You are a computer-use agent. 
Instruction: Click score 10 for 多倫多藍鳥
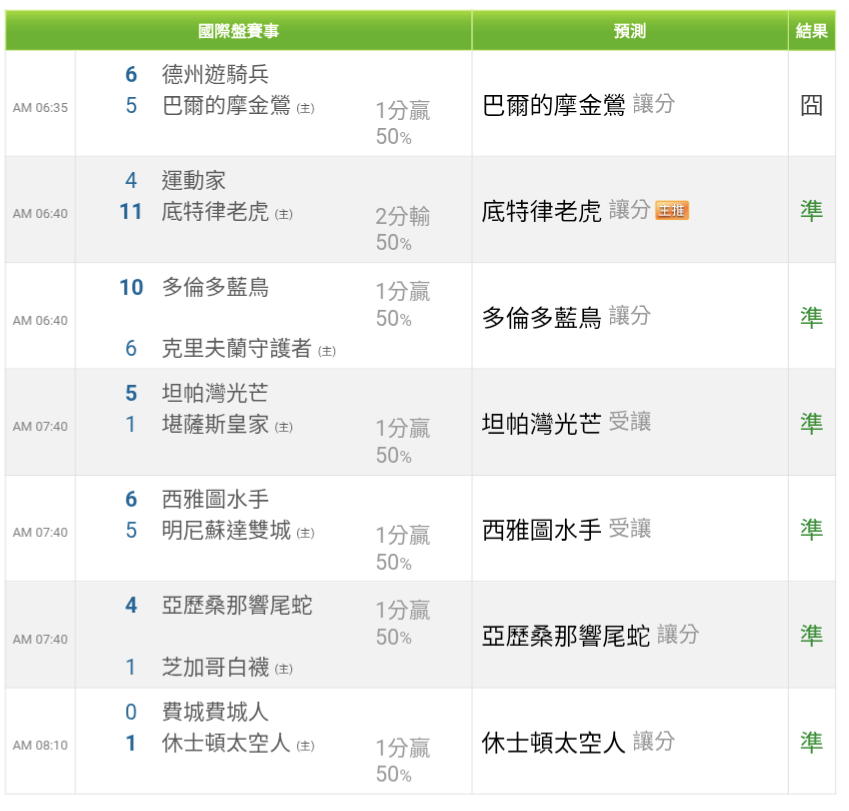click(x=131, y=287)
